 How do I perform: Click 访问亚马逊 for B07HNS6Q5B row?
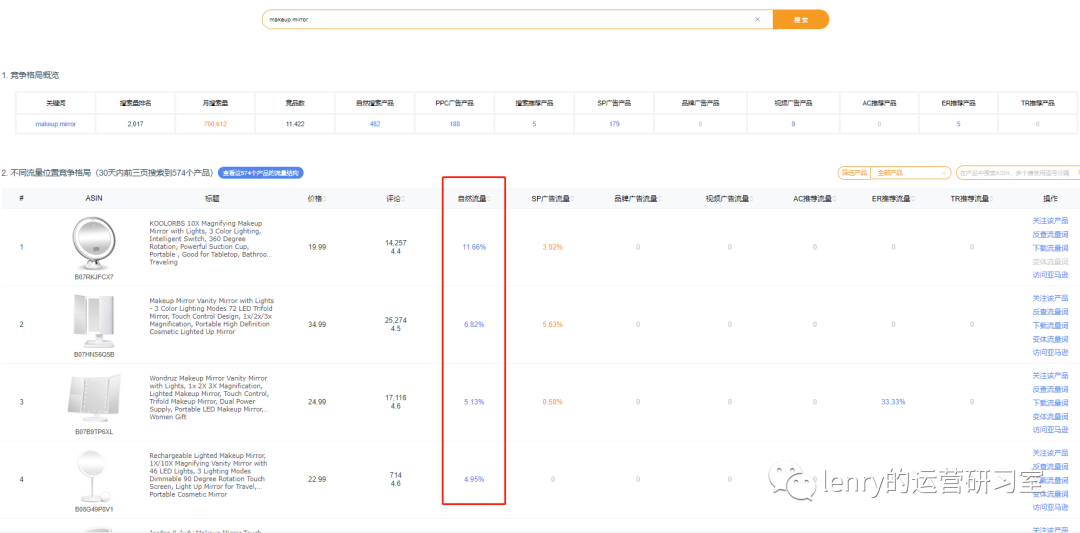click(1050, 352)
